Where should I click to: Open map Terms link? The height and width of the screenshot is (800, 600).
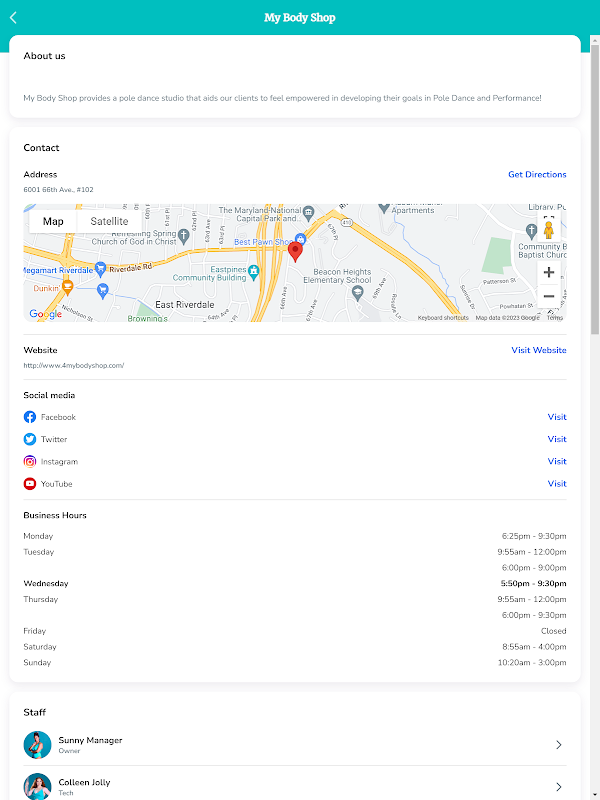(x=555, y=318)
